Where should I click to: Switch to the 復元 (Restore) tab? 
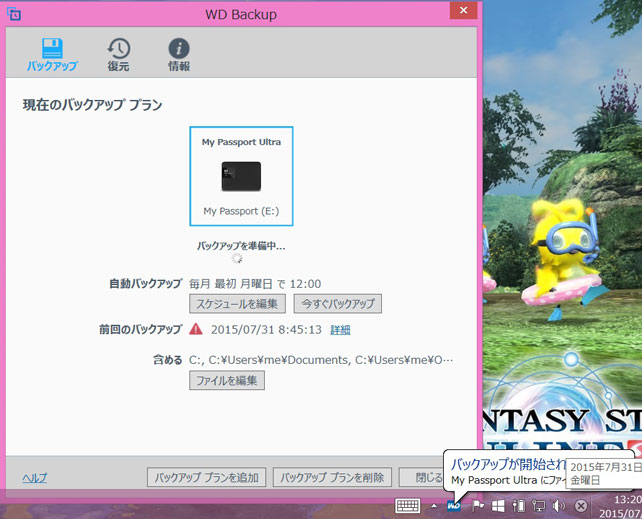coord(118,54)
